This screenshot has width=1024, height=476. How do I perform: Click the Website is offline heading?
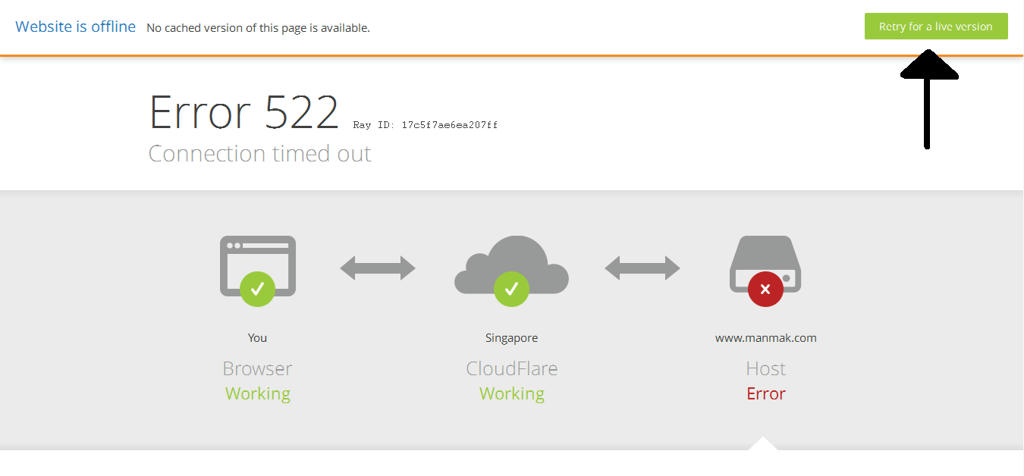(76, 27)
